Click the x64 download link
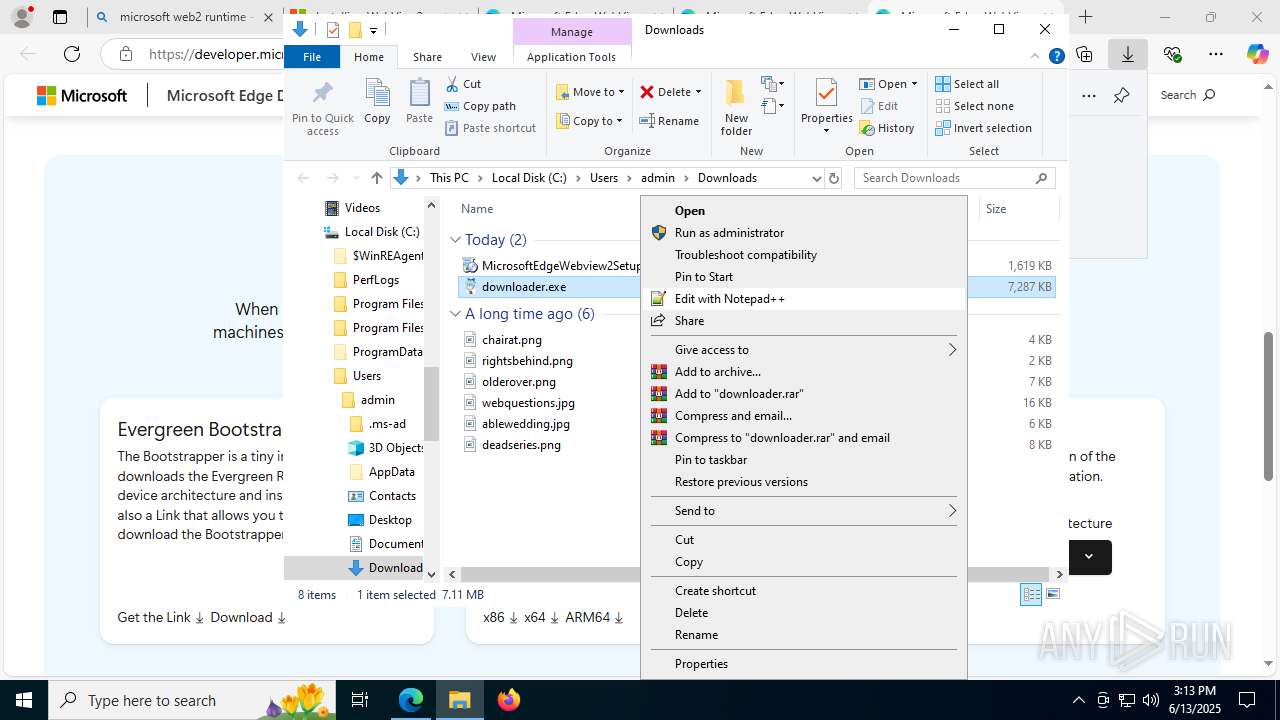 point(541,618)
